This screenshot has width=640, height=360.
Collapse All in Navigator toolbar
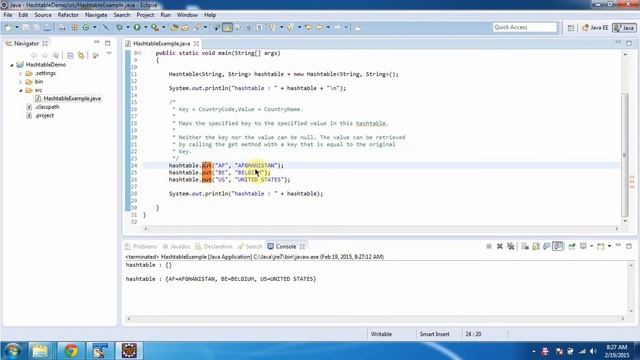point(70,55)
